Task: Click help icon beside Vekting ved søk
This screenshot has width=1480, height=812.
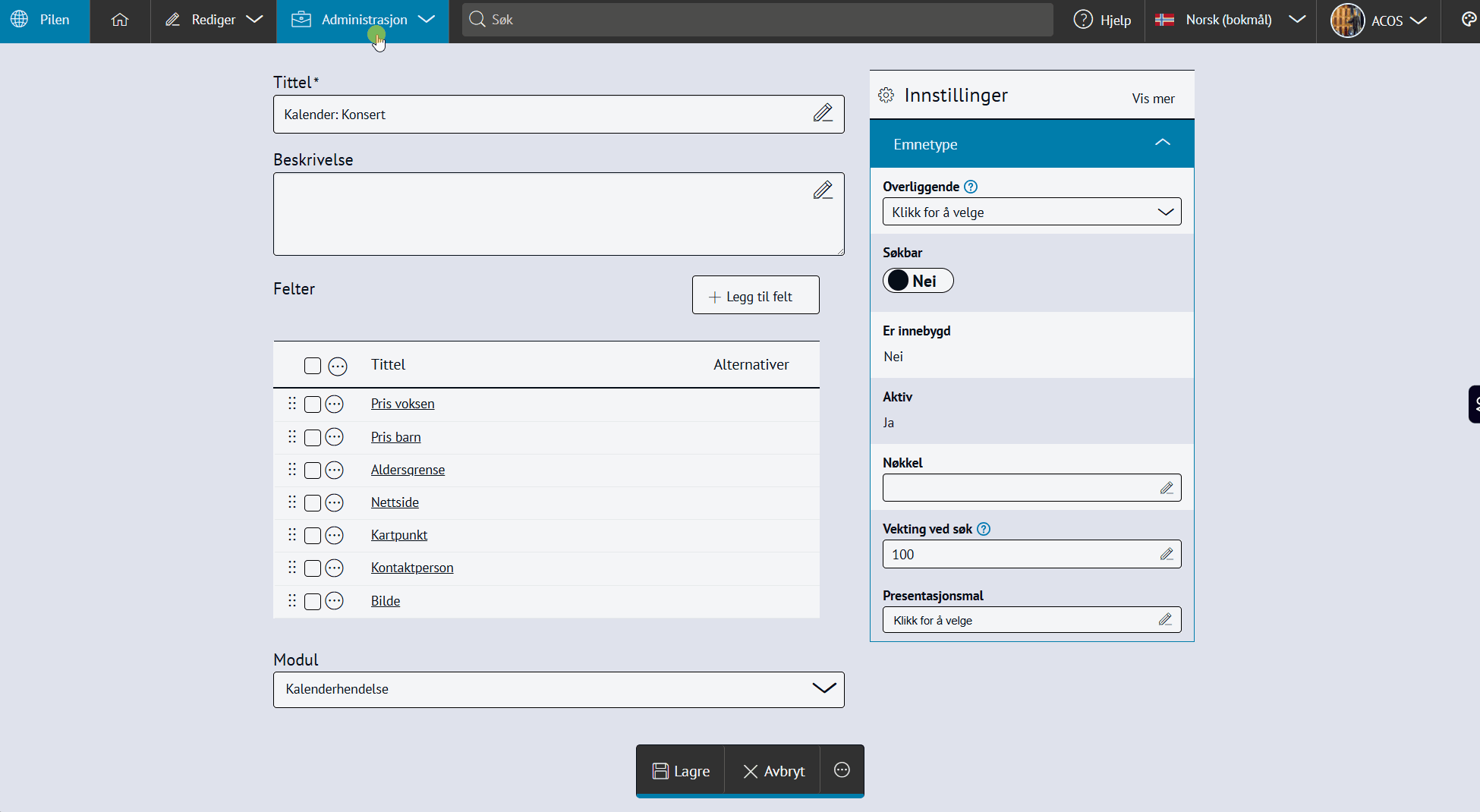Action: pos(984,529)
